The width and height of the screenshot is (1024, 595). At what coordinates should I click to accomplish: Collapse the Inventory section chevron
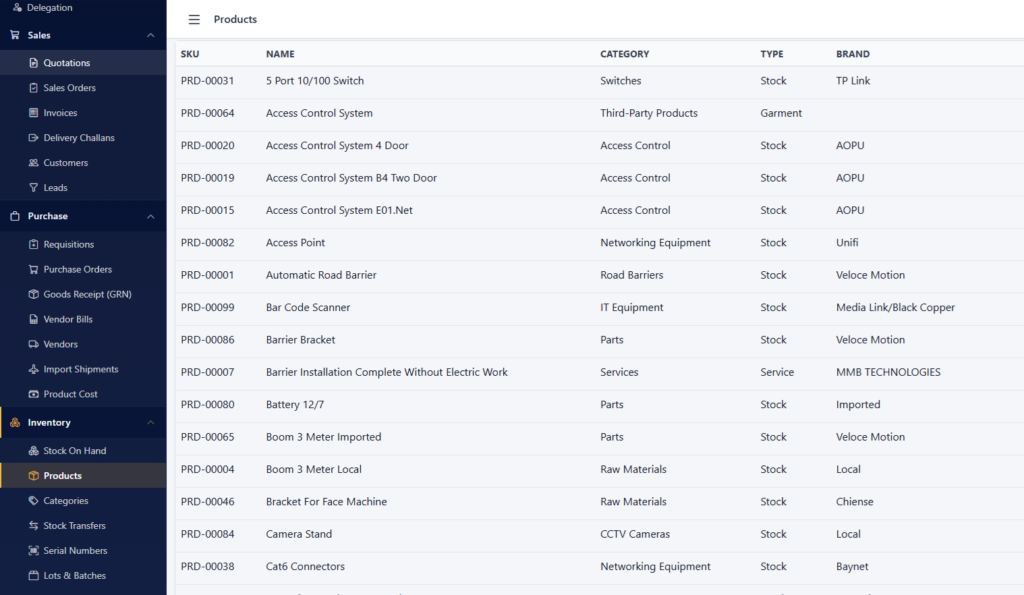pyautogui.click(x=151, y=423)
